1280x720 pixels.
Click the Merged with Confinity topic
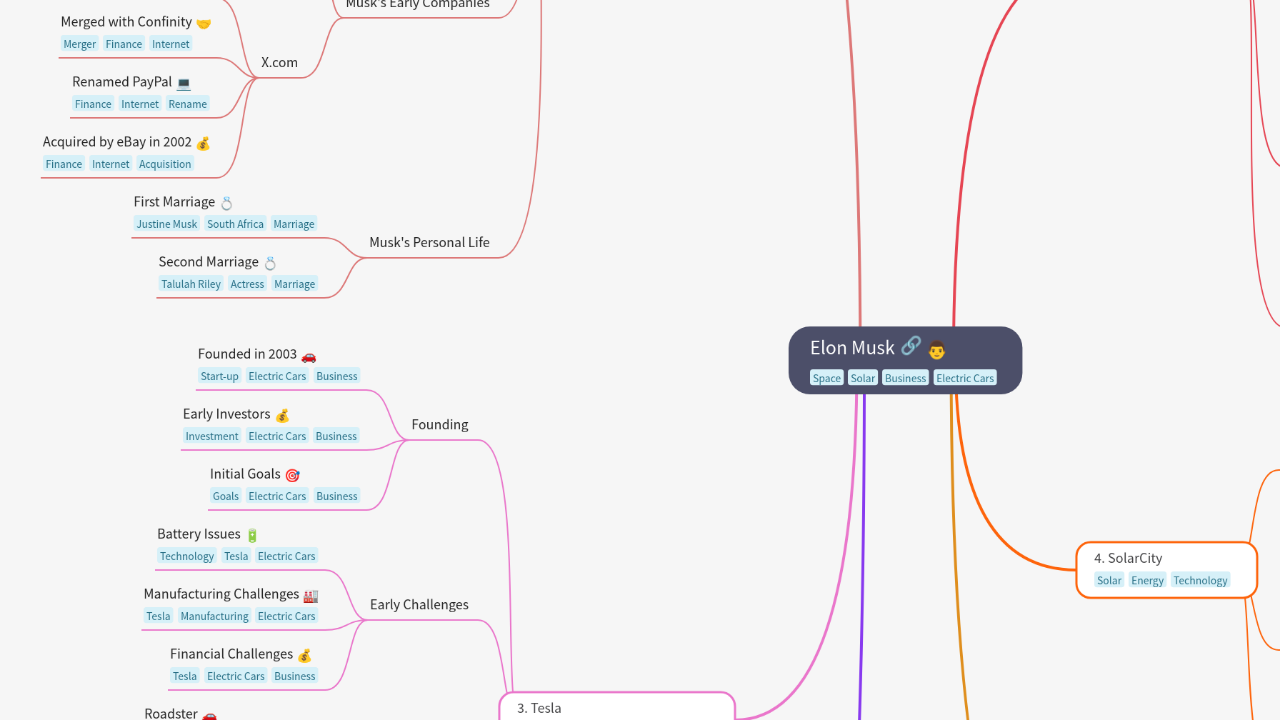[x=126, y=22]
